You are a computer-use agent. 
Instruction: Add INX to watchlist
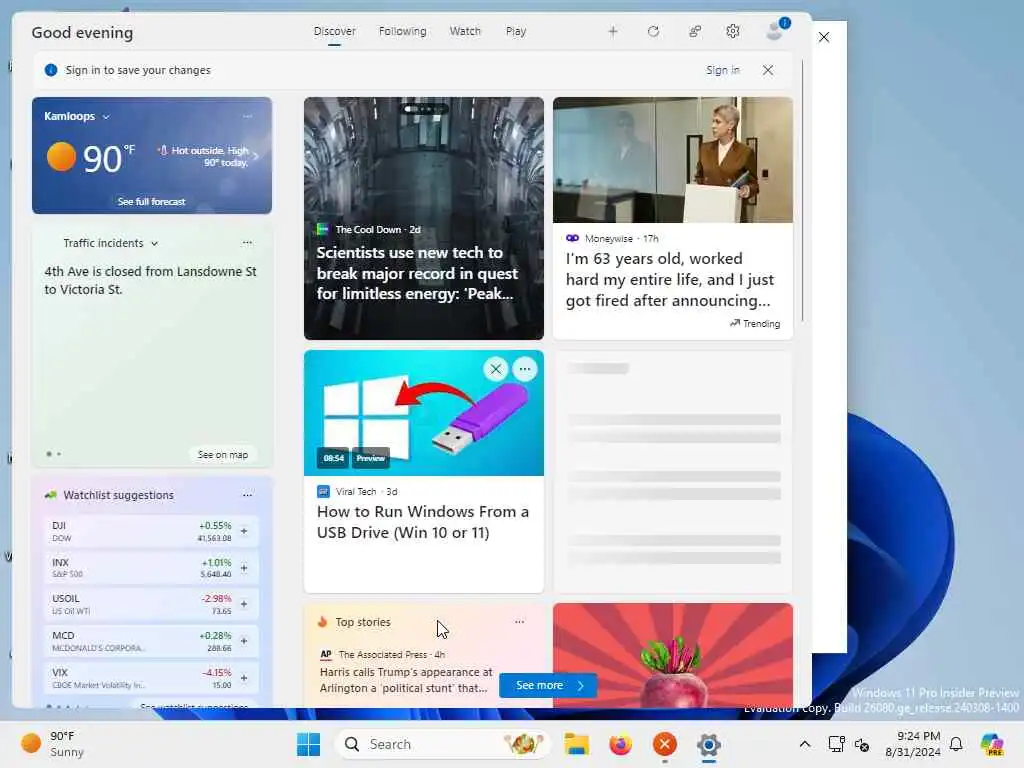244,568
